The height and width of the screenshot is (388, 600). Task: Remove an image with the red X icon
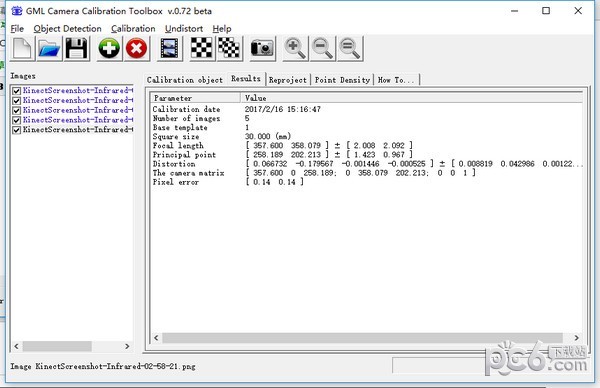coord(137,49)
